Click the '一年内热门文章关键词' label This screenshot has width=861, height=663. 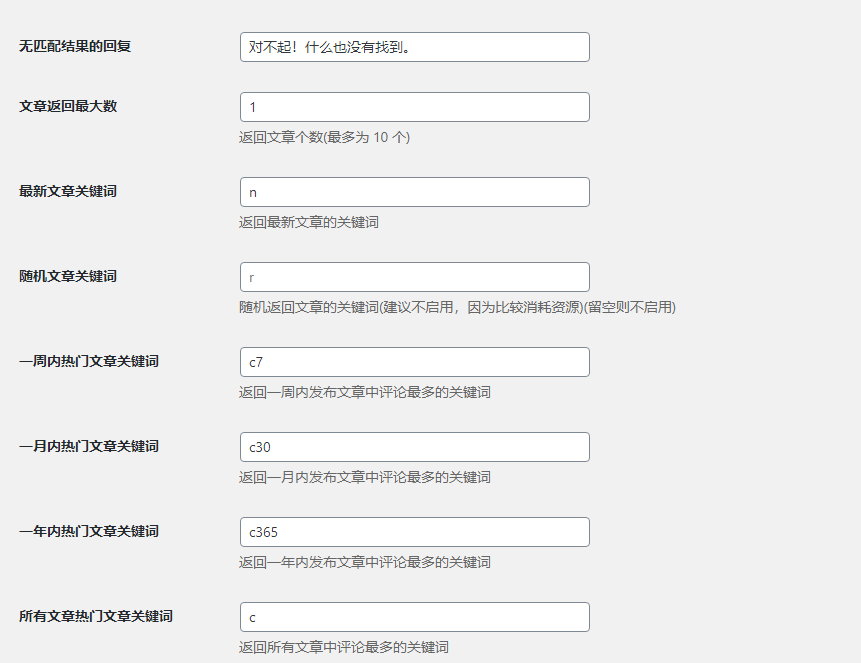click(89, 531)
